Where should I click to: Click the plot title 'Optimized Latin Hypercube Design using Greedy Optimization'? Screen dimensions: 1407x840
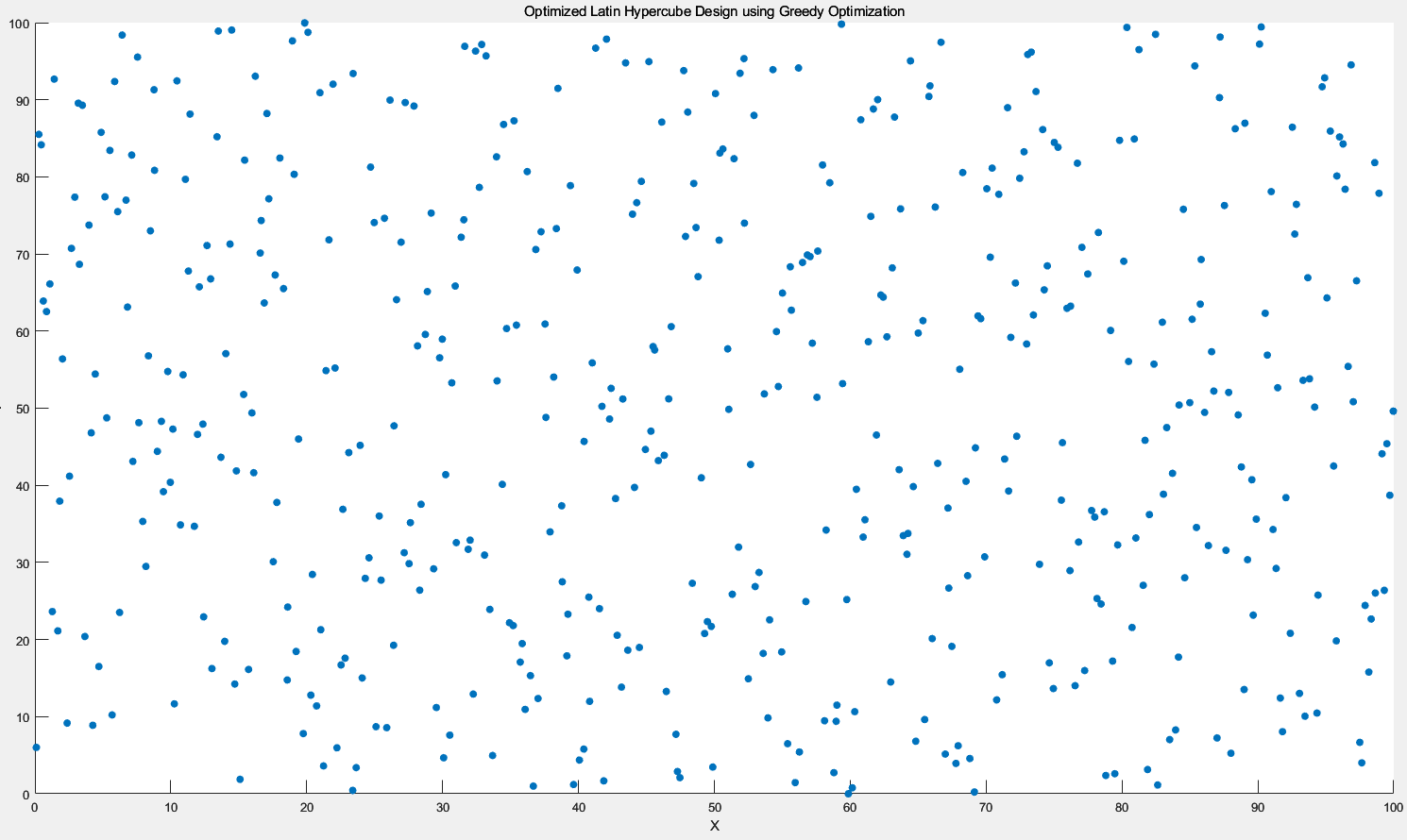tap(714, 11)
